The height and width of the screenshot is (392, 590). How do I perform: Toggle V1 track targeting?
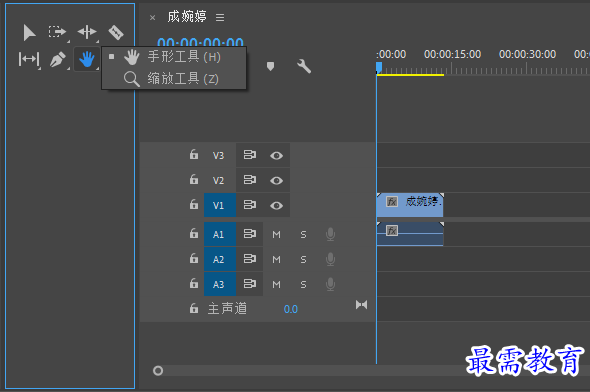[220, 205]
